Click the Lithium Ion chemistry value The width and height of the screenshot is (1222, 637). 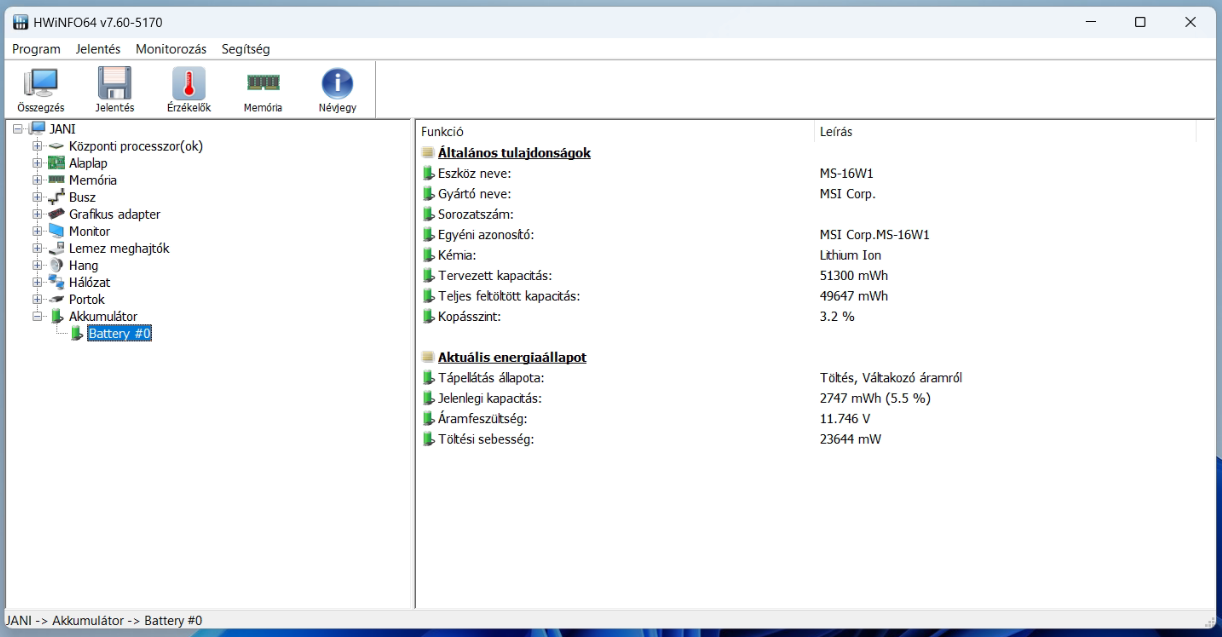pyautogui.click(x=850, y=255)
